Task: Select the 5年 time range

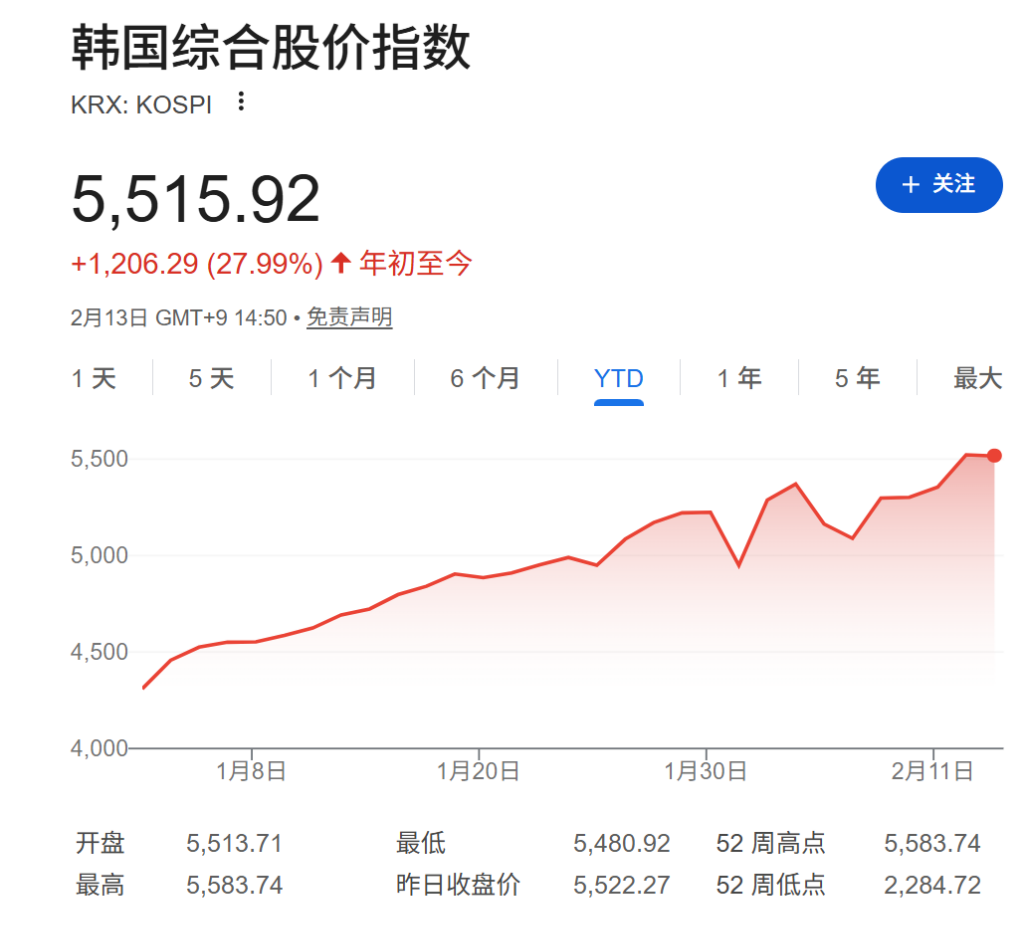Action: pyautogui.click(x=858, y=378)
